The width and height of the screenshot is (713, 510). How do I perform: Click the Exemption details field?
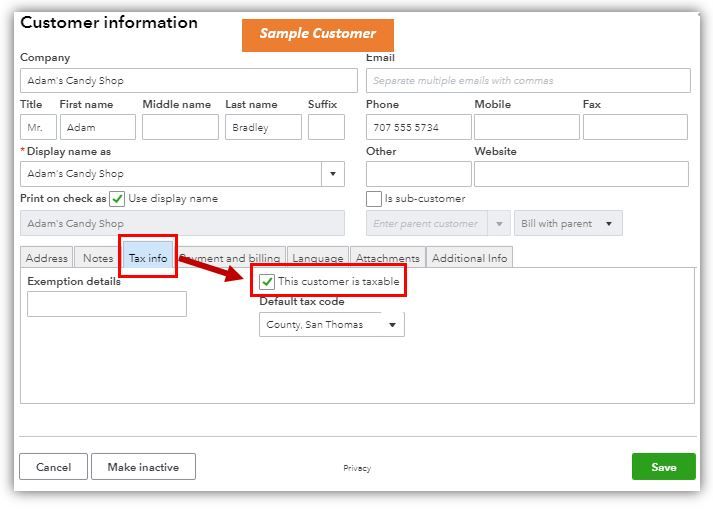107,304
